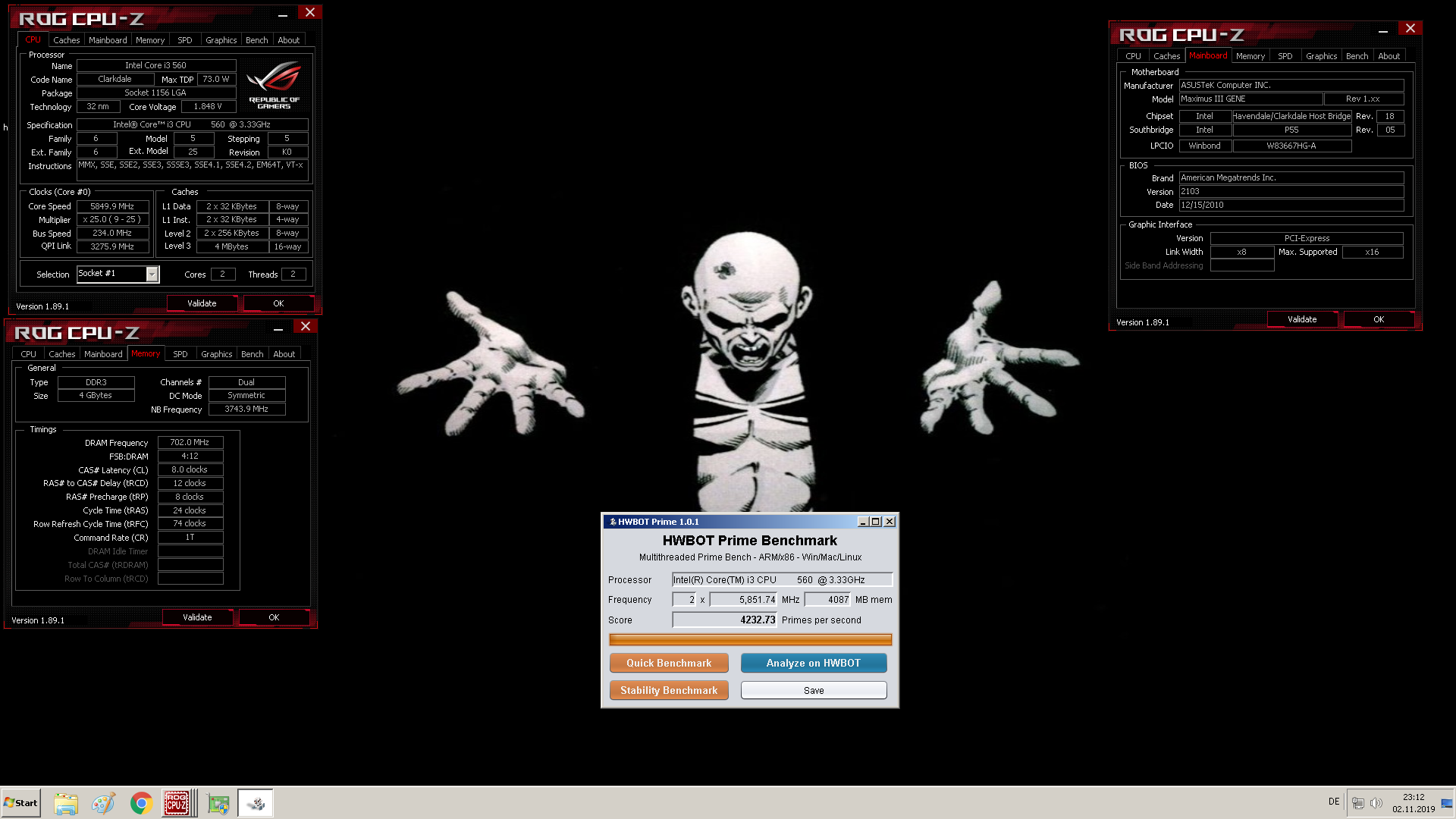The width and height of the screenshot is (1456, 819).
Task: Open Caches tab in Mainboard CPU-Z window
Action: tap(1167, 56)
